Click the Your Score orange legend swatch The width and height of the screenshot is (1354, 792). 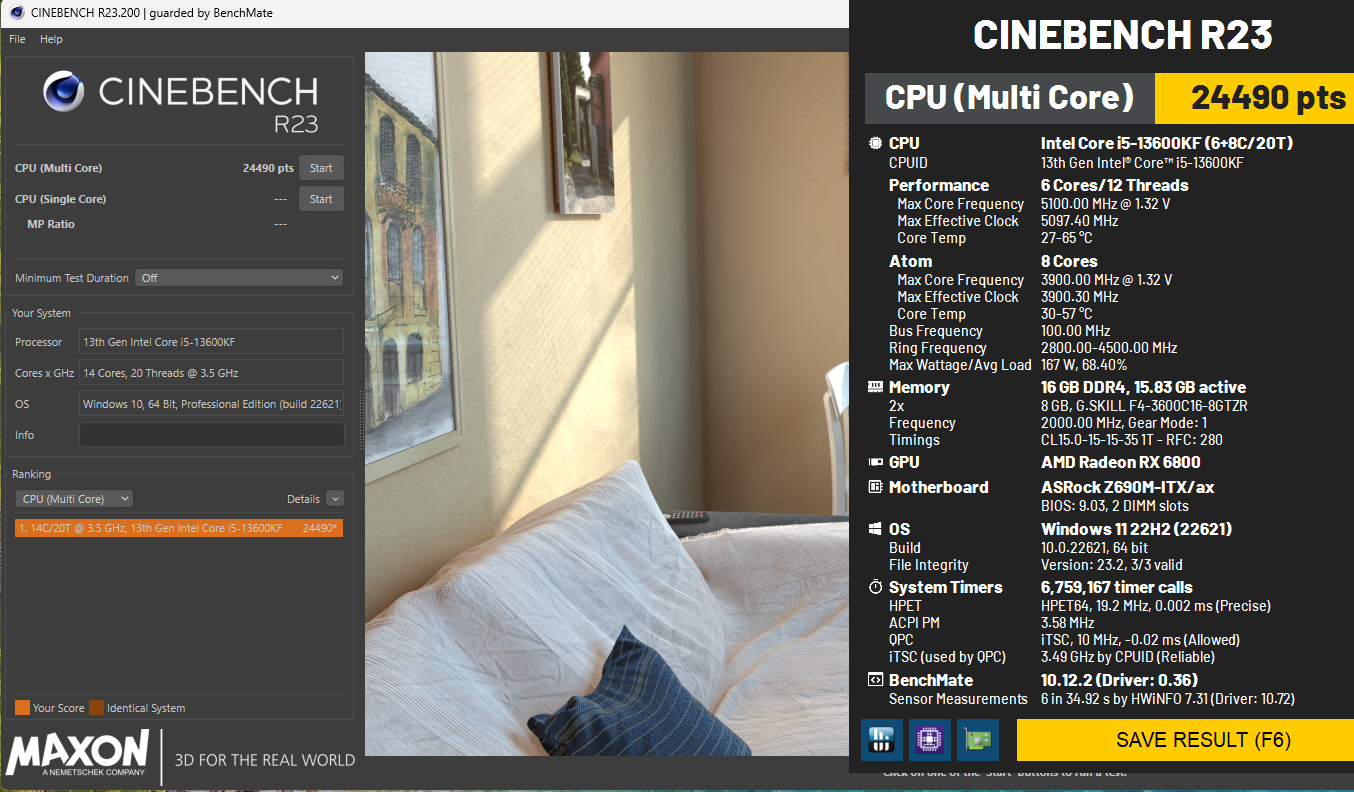click(x=22, y=708)
